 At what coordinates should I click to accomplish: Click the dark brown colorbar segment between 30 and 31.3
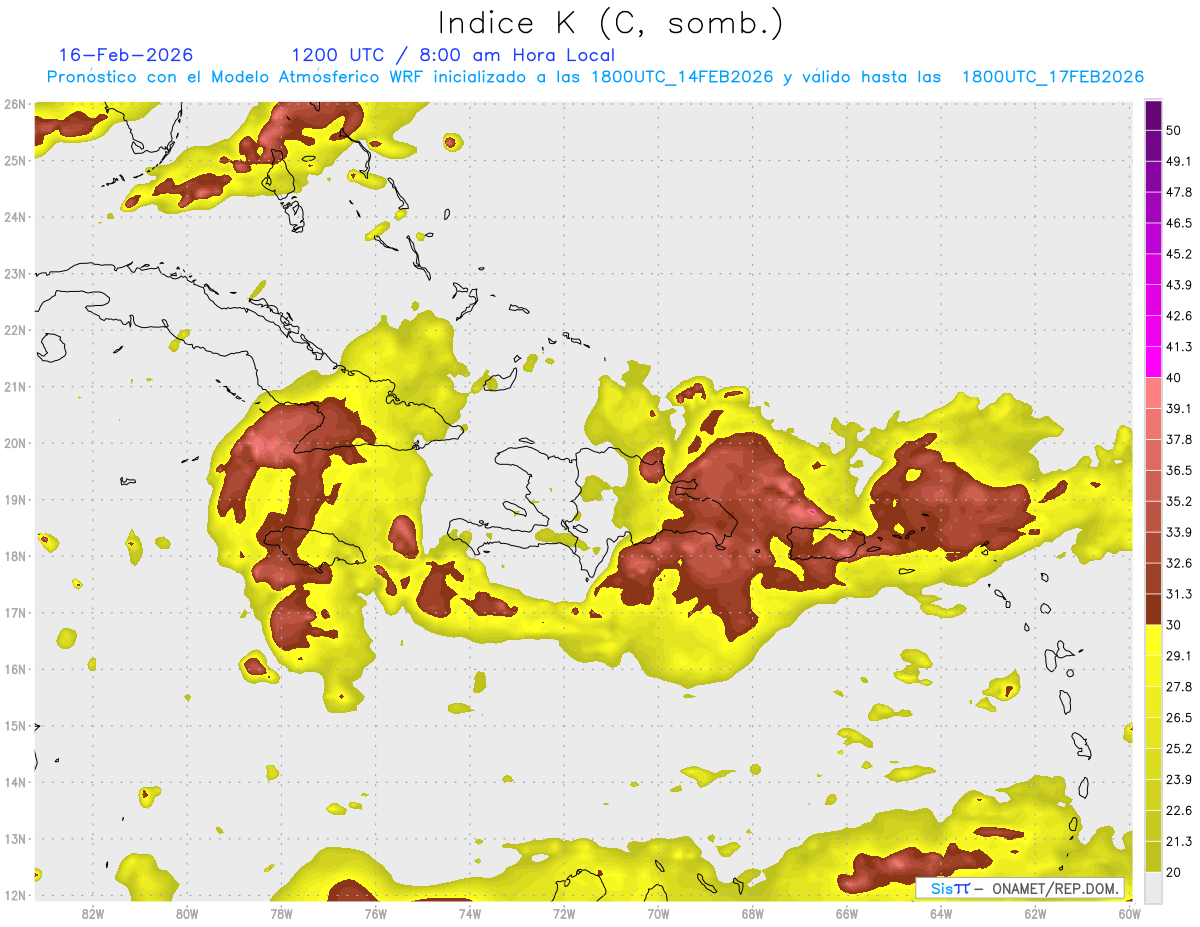coord(1153,609)
